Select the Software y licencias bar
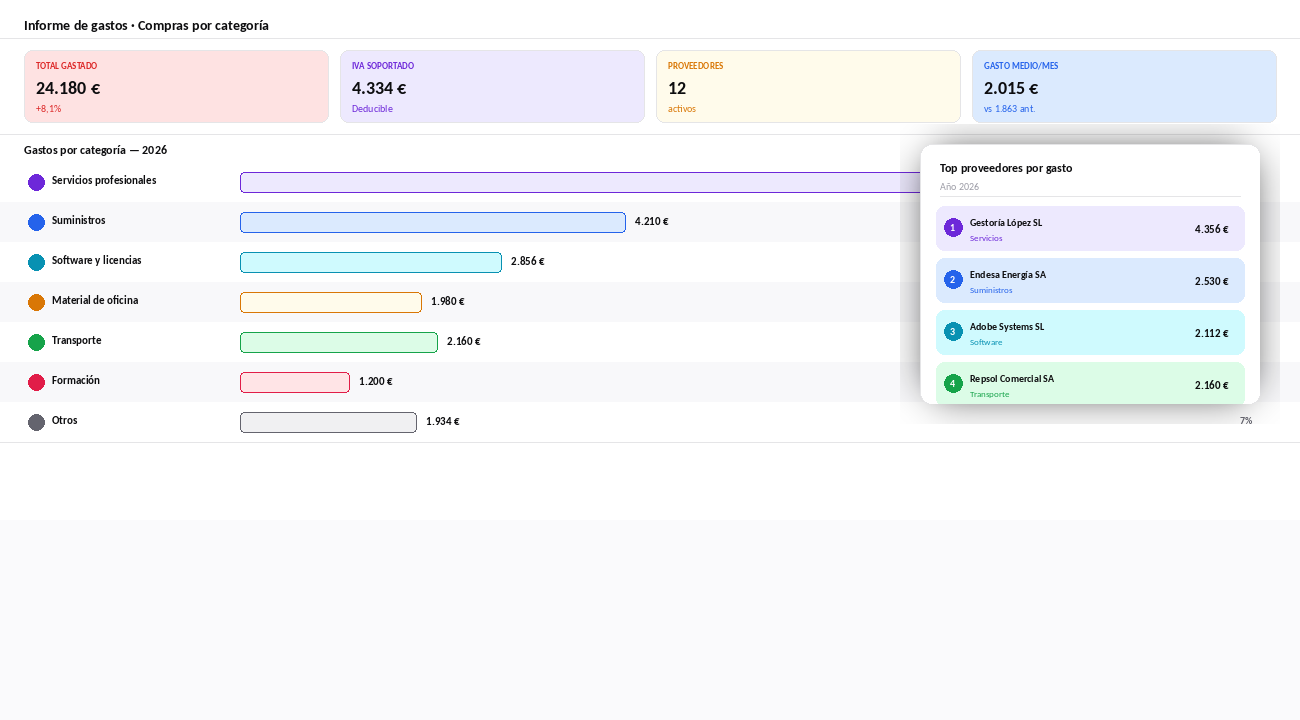The width and height of the screenshot is (1300, 720). coord(371,262)
